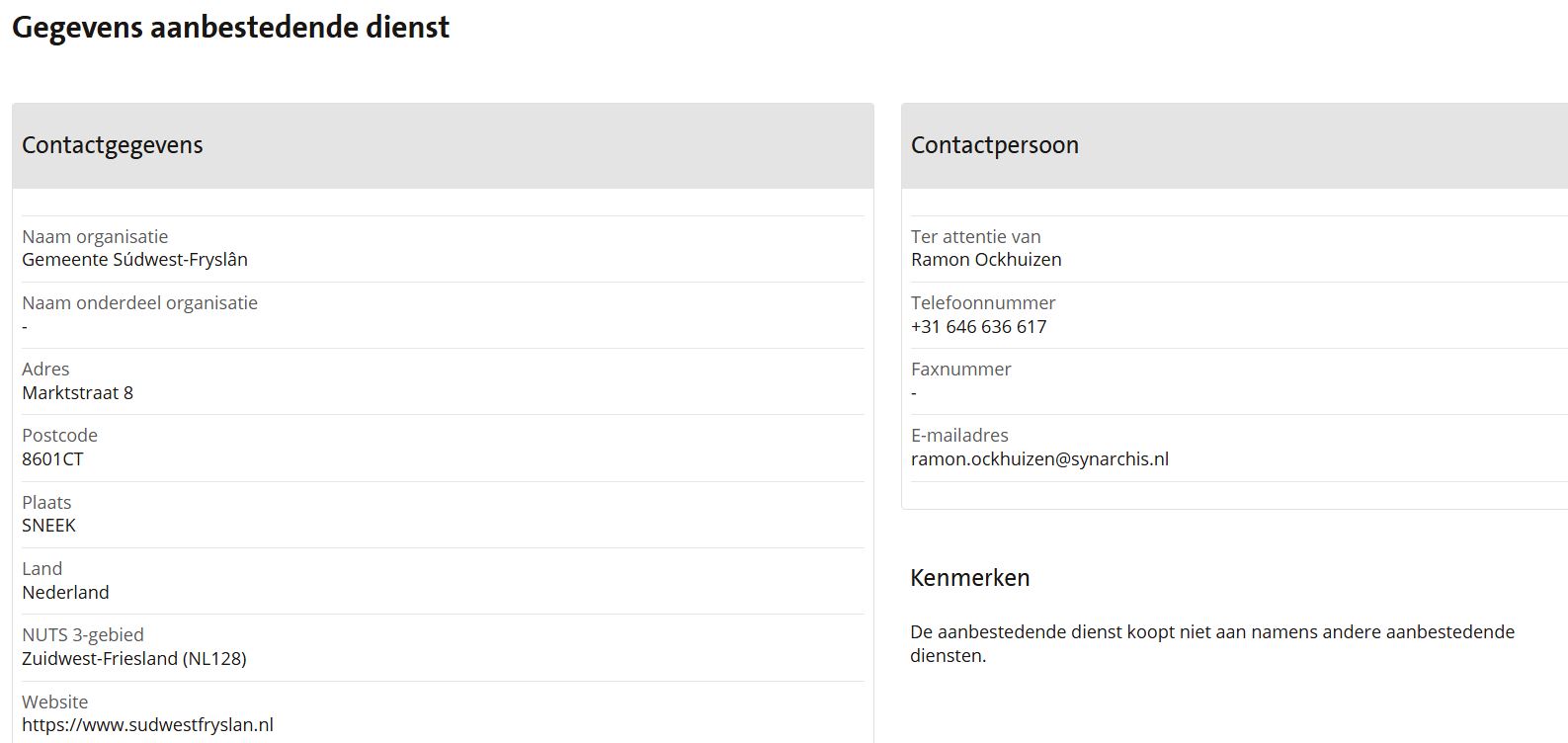
Task: Click the Kenmerken heading
Action: point(969,578)
